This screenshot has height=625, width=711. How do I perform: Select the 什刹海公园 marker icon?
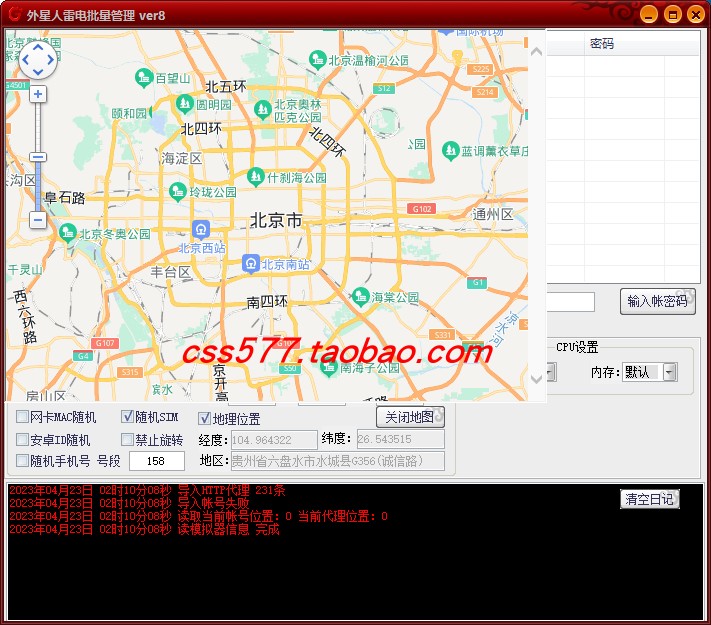click(256, 176)
